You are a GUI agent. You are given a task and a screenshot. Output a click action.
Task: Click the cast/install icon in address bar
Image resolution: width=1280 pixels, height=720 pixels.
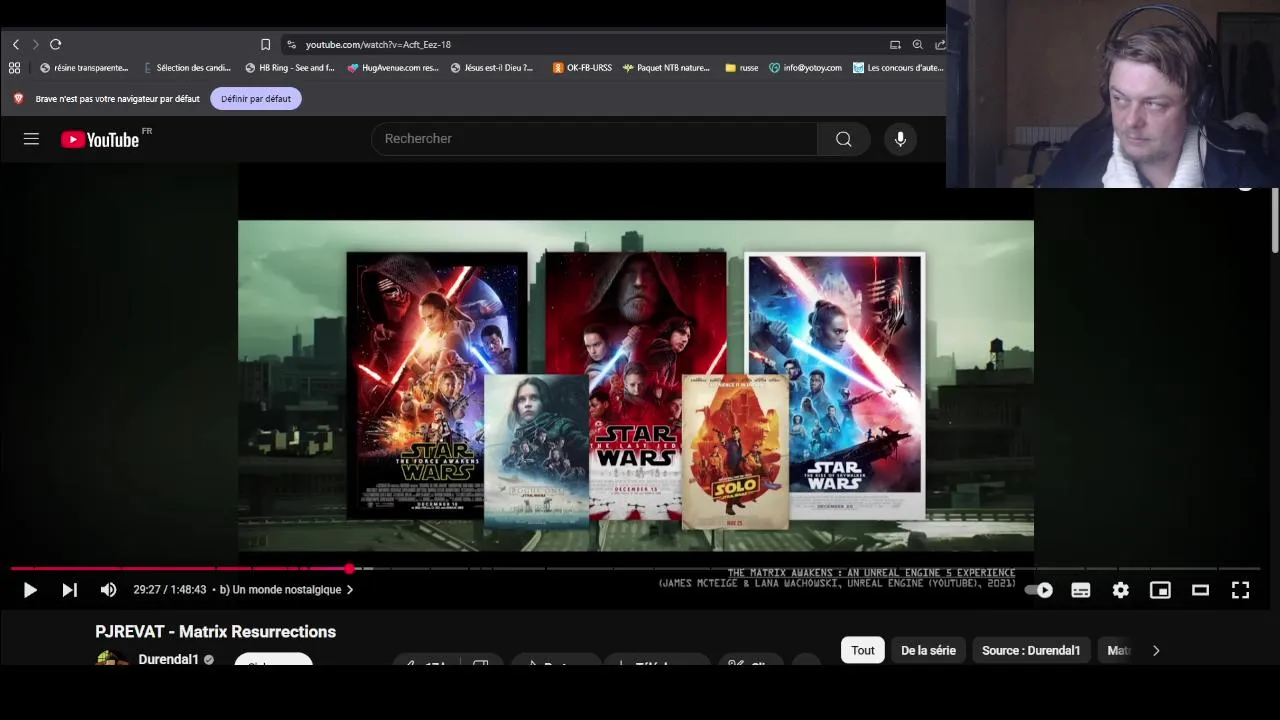tap(895, 45)
